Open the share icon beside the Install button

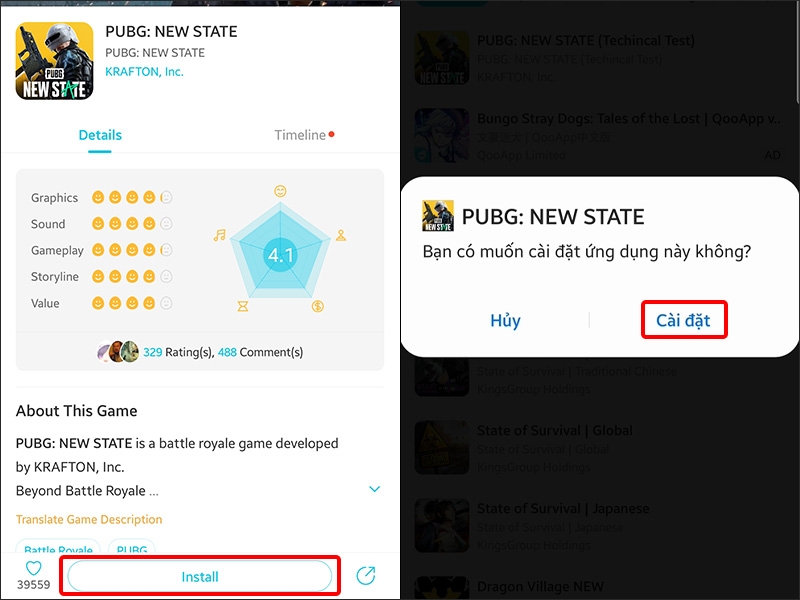pyautogui.click(x=375, y=576)
